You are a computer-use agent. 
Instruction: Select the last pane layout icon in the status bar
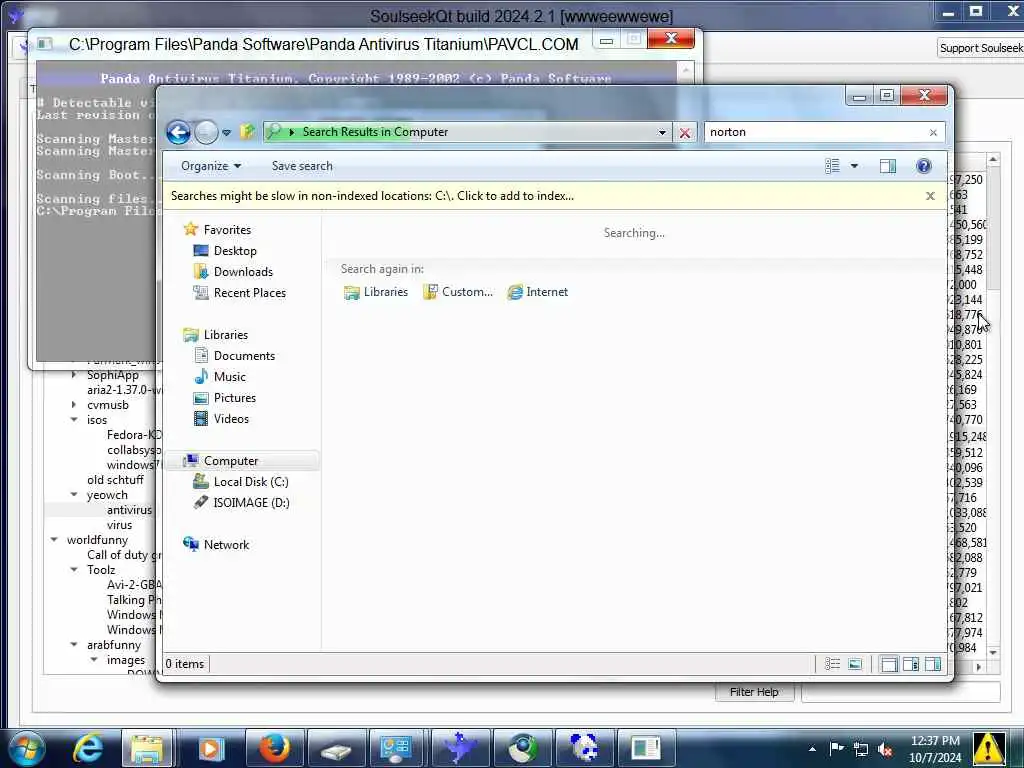[933, 665]
